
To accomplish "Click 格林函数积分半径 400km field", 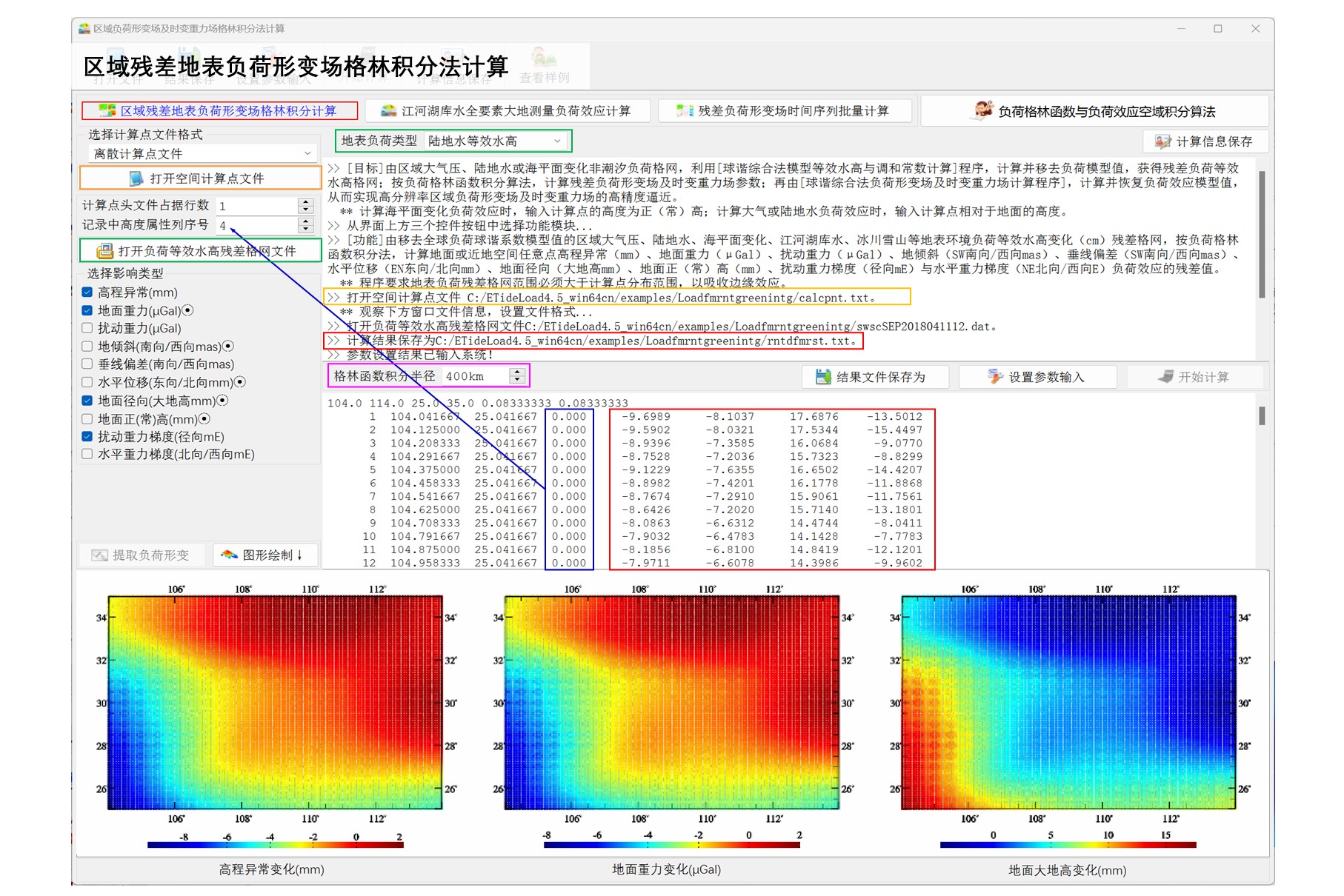I will (x=476, y=376).
